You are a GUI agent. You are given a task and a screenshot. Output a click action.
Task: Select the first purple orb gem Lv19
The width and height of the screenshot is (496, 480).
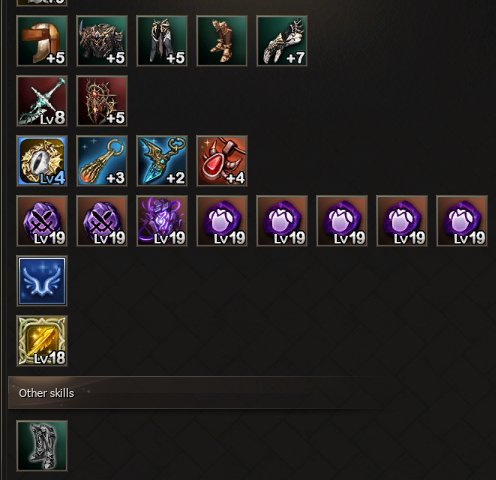coord(222,221)
